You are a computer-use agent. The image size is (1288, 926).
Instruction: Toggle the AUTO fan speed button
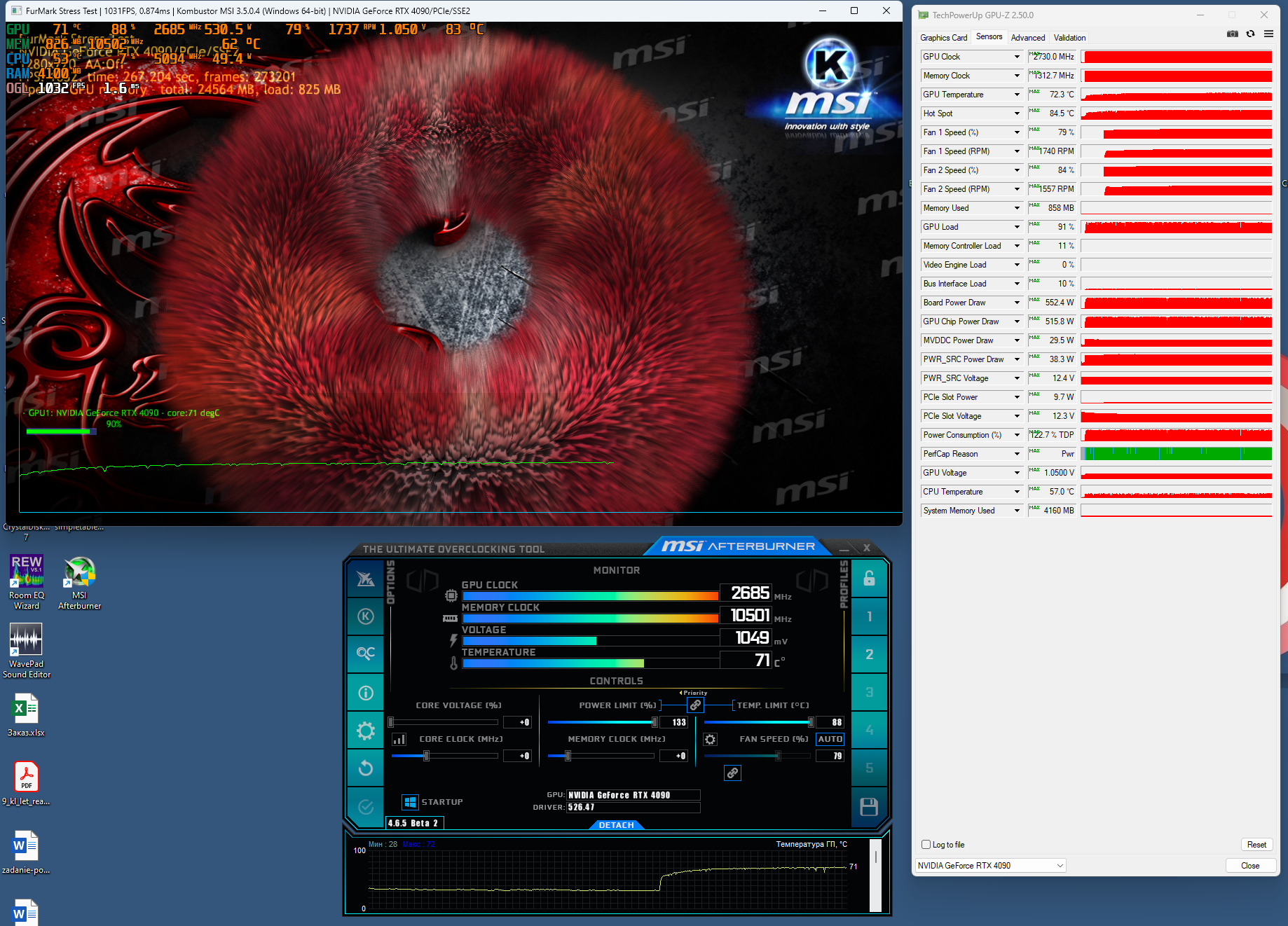point(830,739)
